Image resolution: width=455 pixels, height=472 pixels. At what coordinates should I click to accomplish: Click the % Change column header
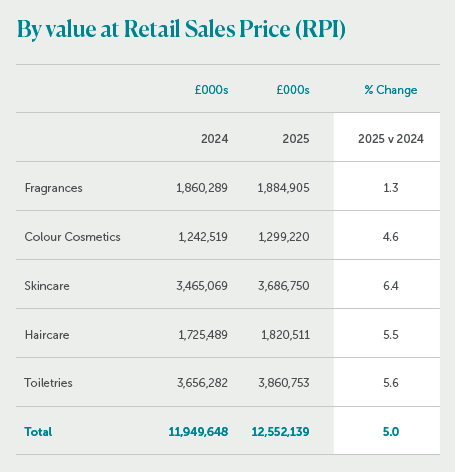coord(391,90)
